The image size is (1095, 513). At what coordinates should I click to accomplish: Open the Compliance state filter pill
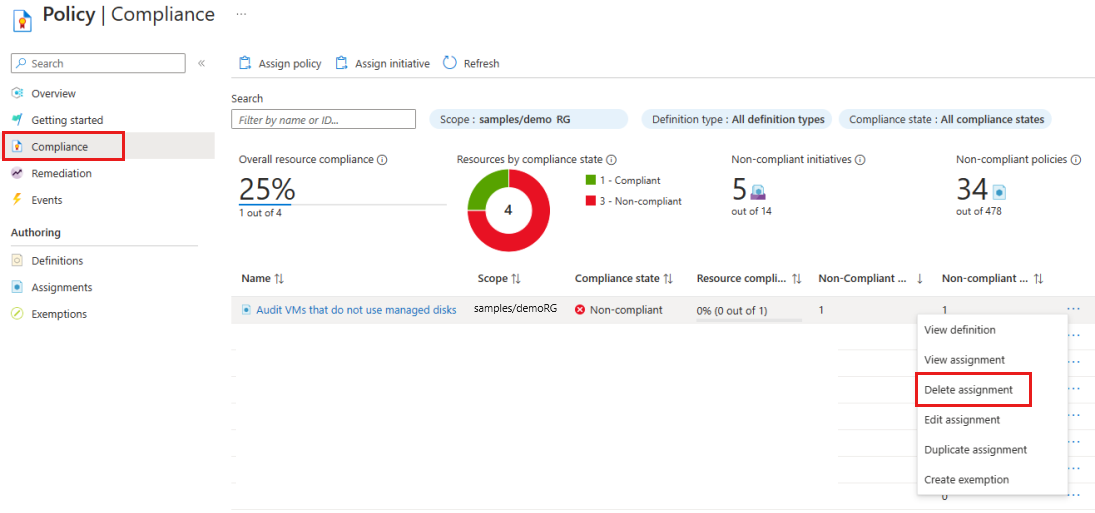tap(946, 119)
